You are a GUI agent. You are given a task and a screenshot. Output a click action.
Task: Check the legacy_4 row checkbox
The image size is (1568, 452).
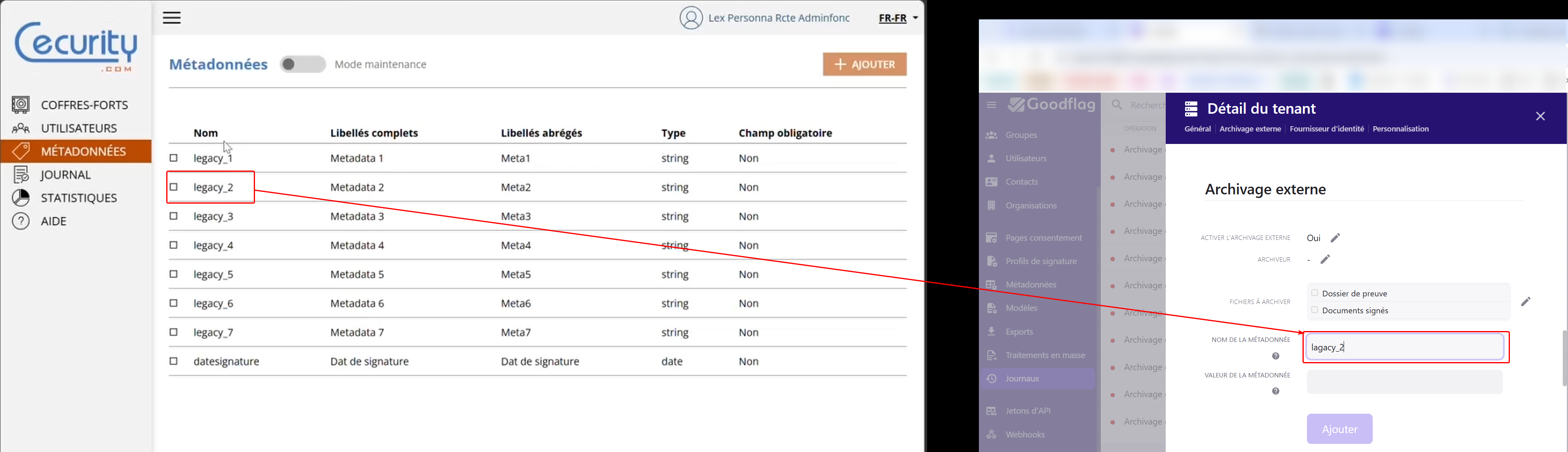[174, 245]
